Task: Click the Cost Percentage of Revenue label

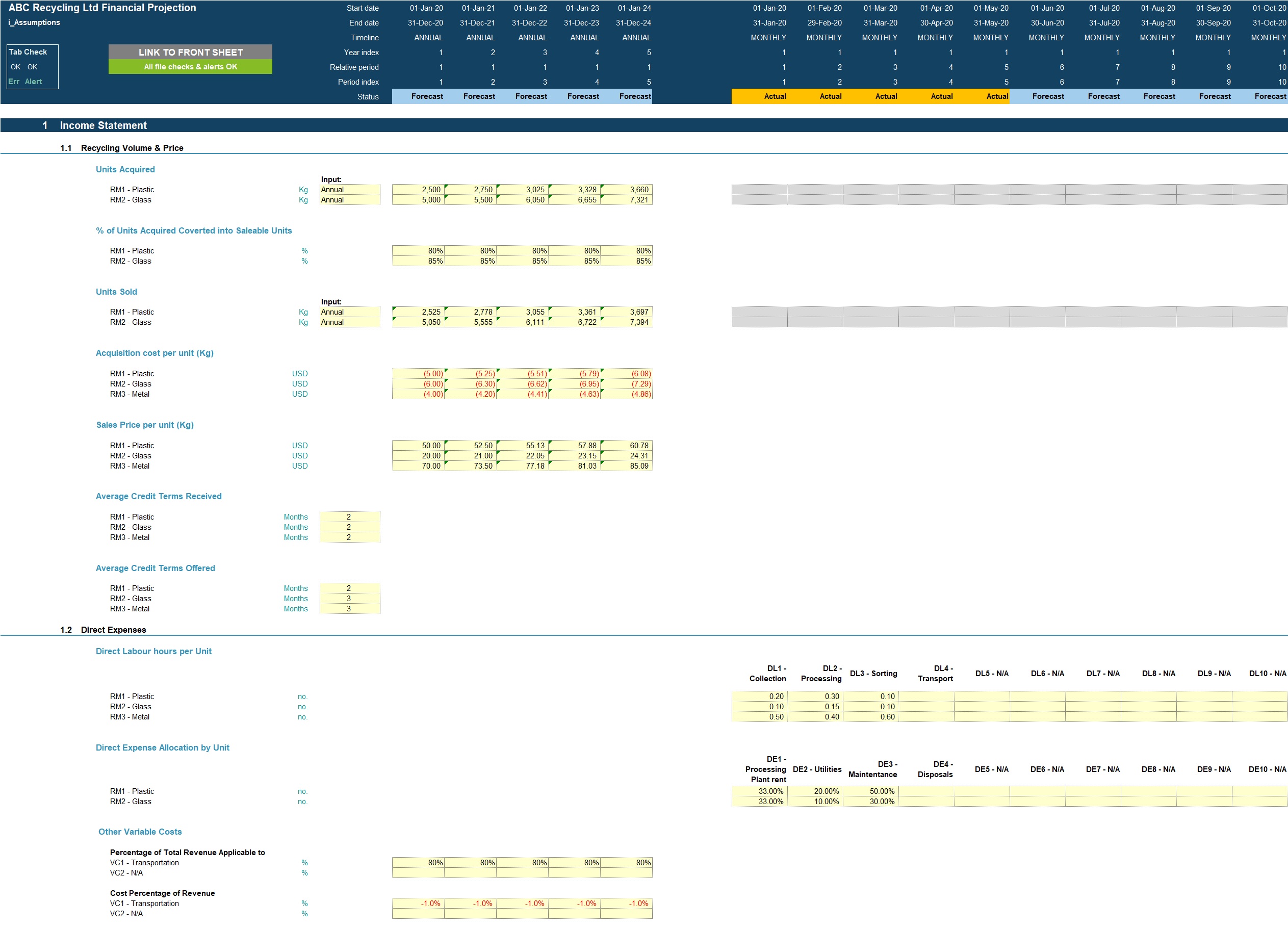Action: pyautogui.click(x=163, y=893)
